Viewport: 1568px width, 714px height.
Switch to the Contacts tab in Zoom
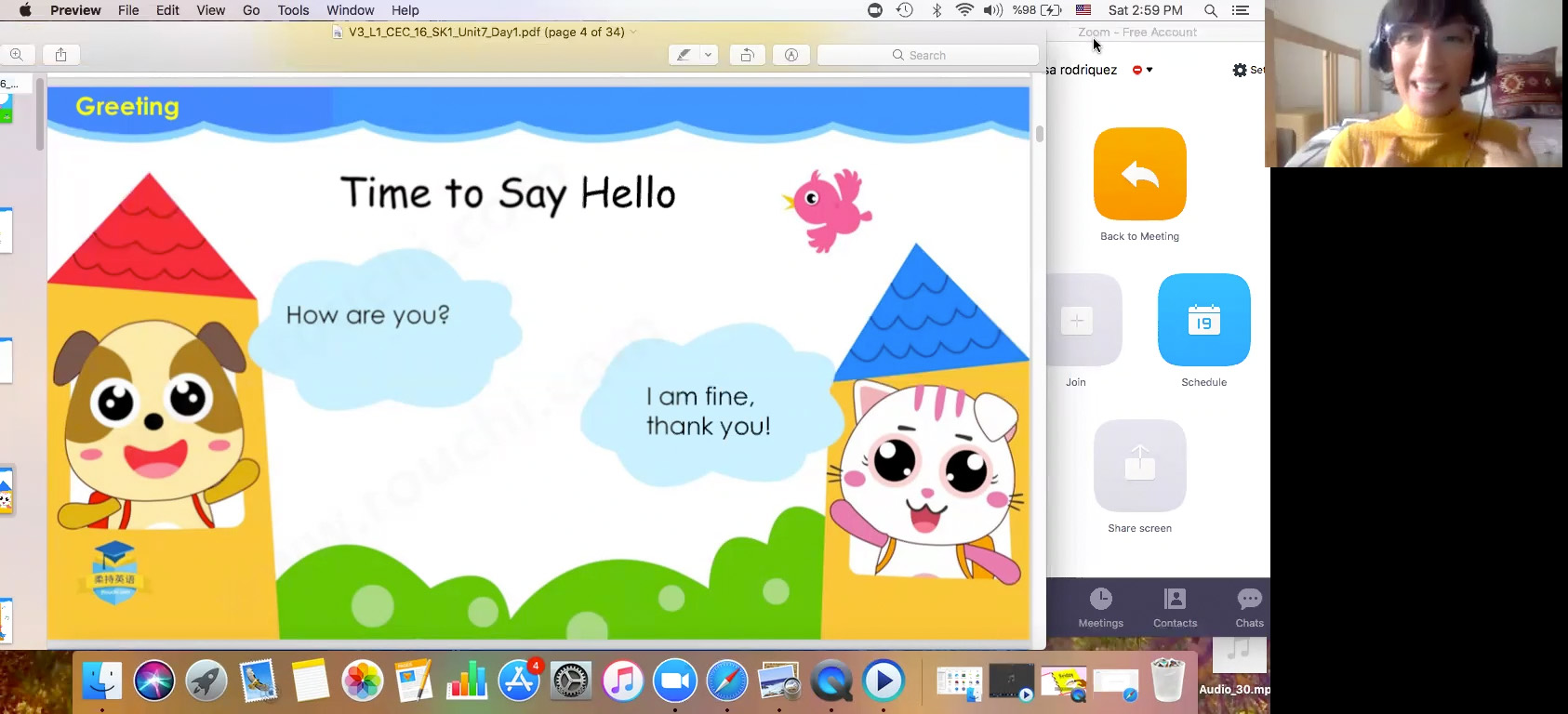click(1175, 608)
